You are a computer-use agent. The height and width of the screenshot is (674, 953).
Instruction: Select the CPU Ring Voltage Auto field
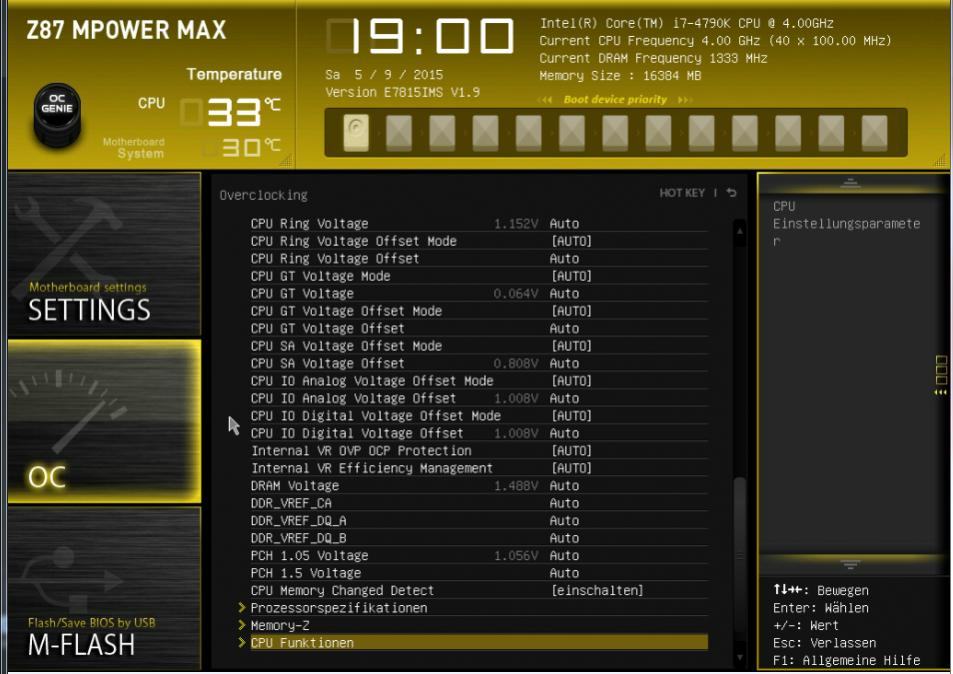564,224
